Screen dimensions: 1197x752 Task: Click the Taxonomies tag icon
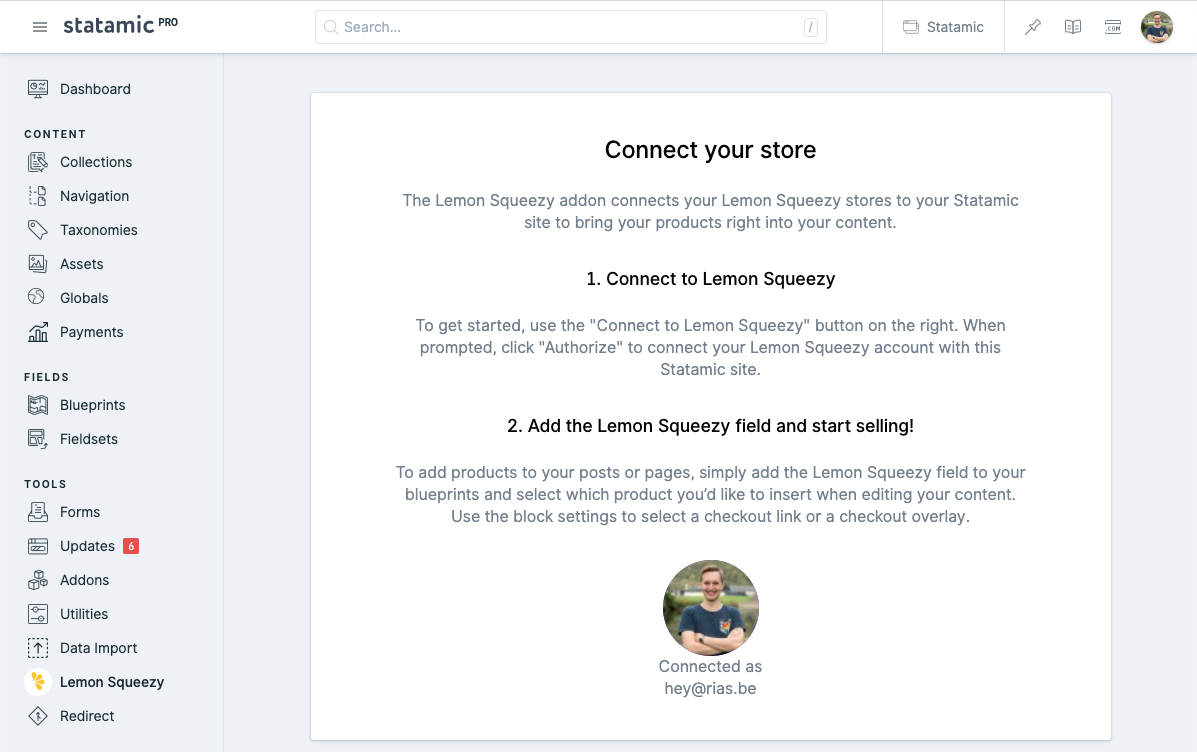tap(37, 230)
